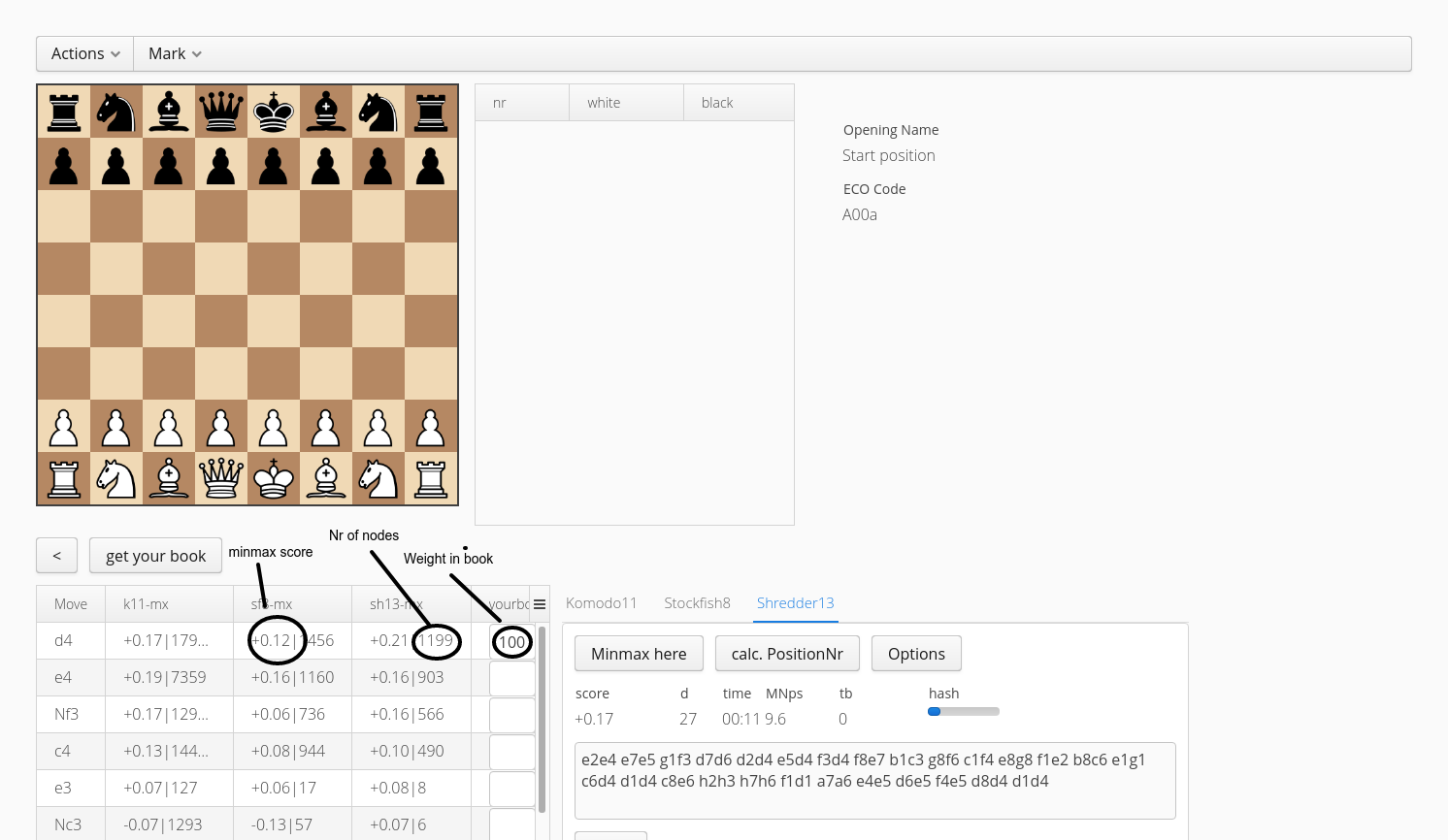Click the book weight field for Nf3
Screen dimensions: 1448x840
pyautogui.click(x=512, y=716)
